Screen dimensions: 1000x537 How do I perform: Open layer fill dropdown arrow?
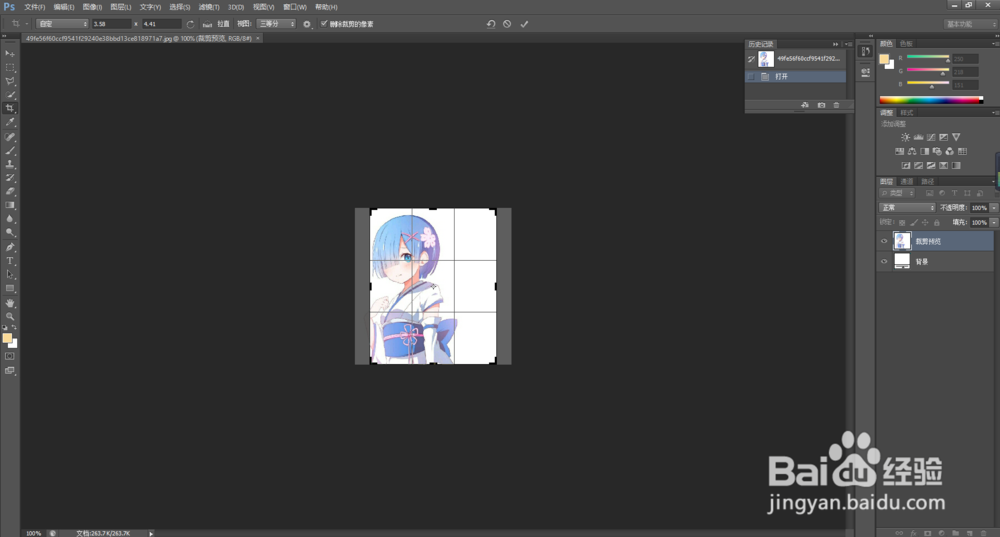pyautogui.click(x=994, y=223)
